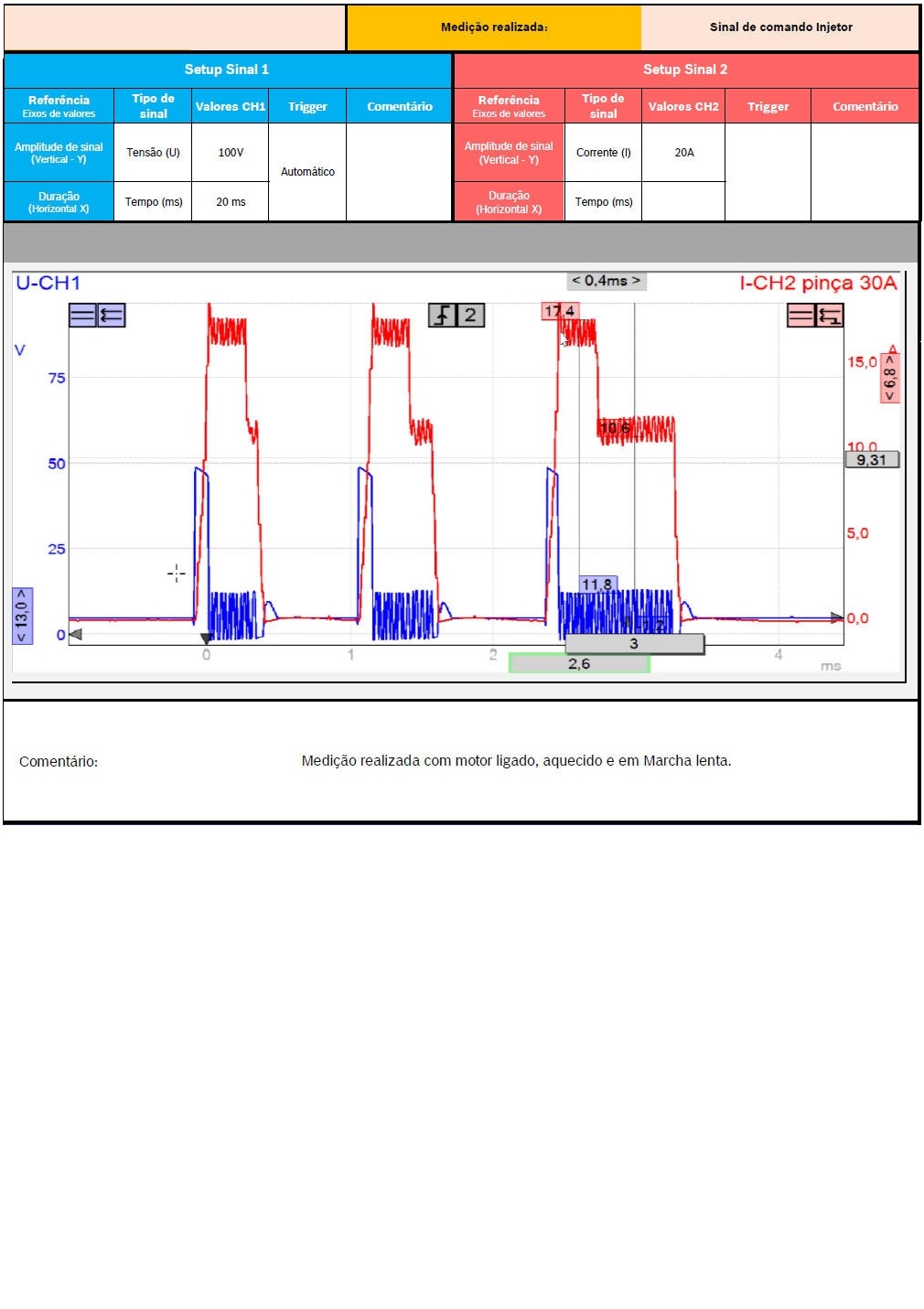This screenshot has height=1309, width=924.
Task: Click the 'Automático' trigger cell
Action: click(x=307, y=172)
